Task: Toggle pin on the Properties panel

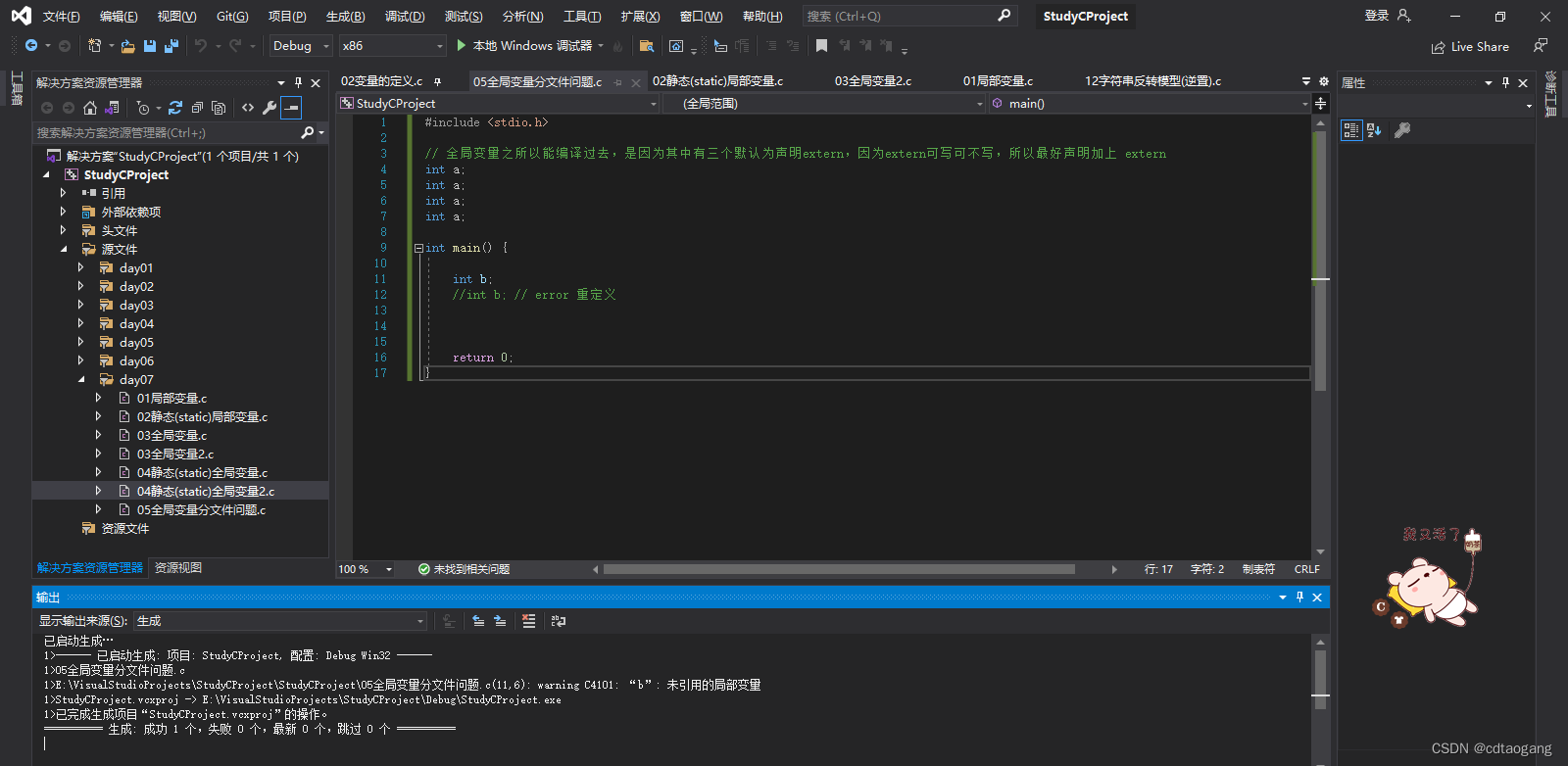Action: 1506,82
